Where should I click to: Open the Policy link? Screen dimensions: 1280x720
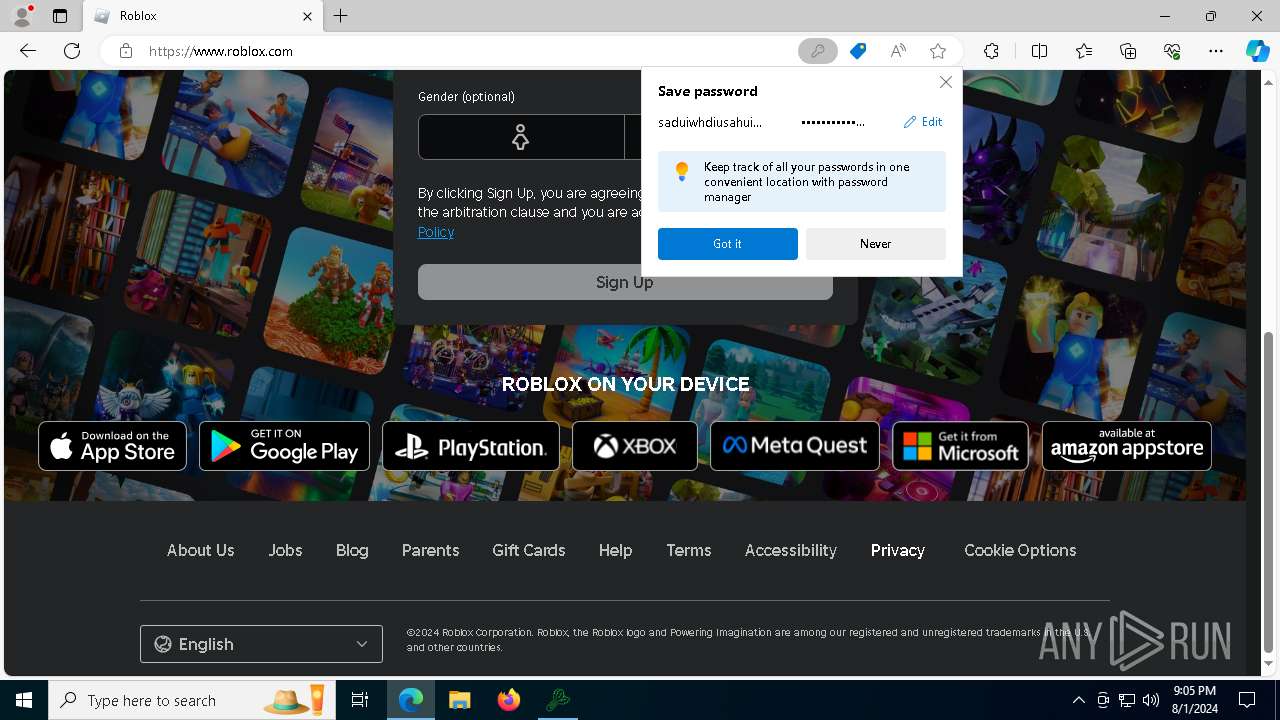click(436, 232)
